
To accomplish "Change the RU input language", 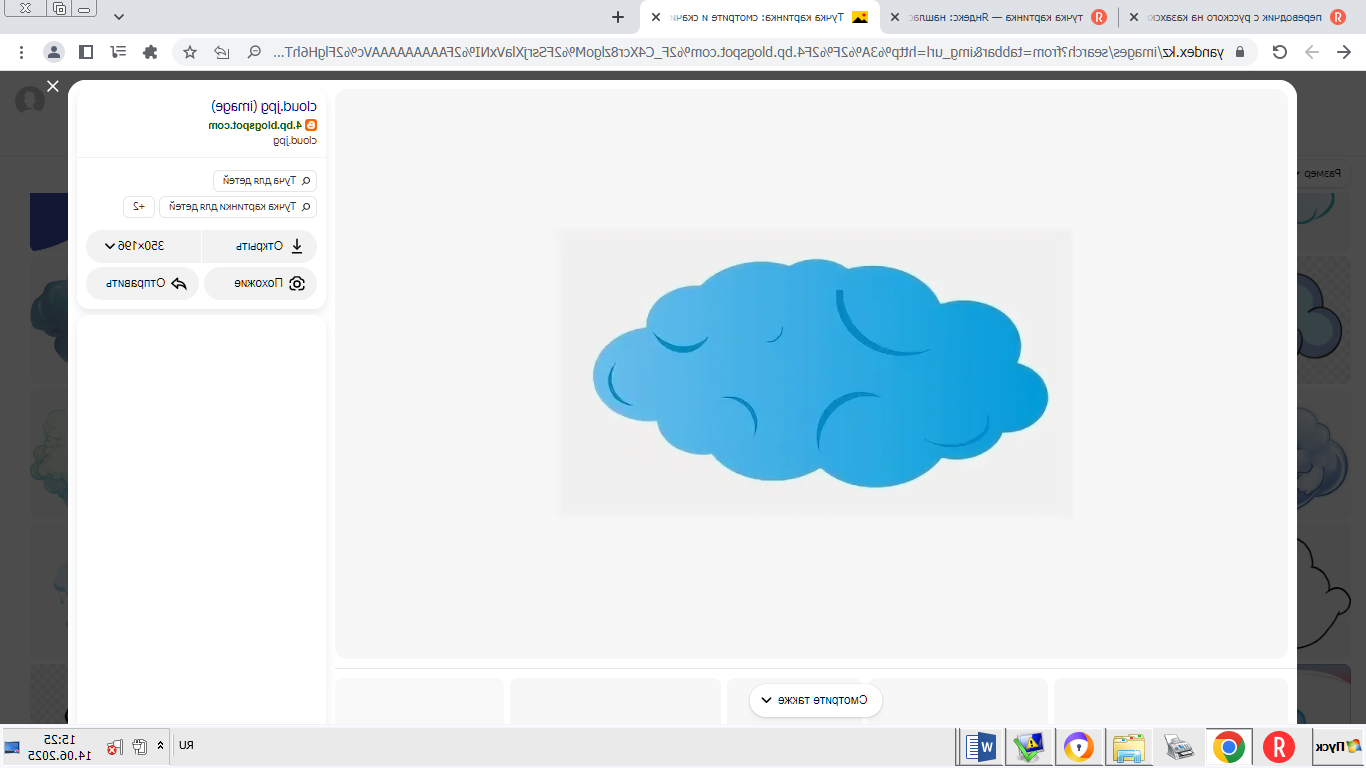I will [x=186, y=745].
